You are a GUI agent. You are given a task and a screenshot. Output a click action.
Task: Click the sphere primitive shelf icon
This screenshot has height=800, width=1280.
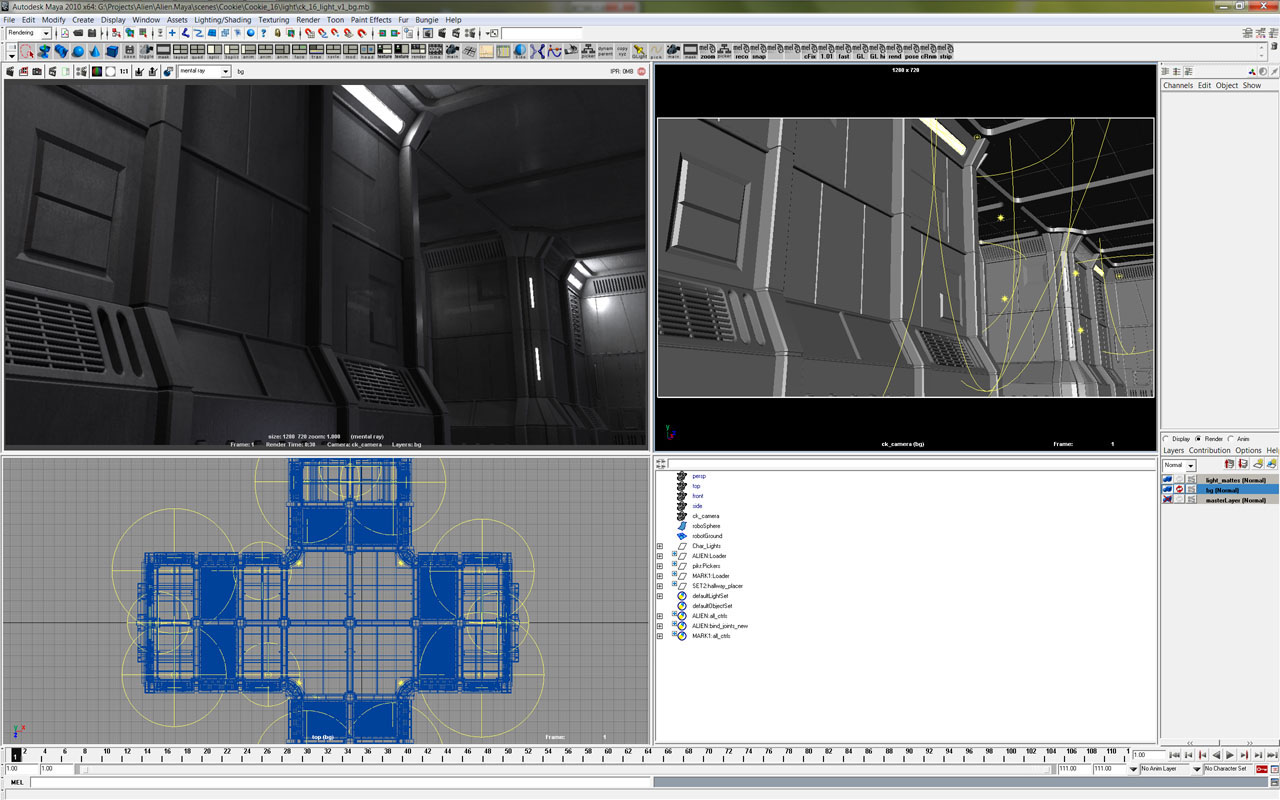tap(77, 51)
